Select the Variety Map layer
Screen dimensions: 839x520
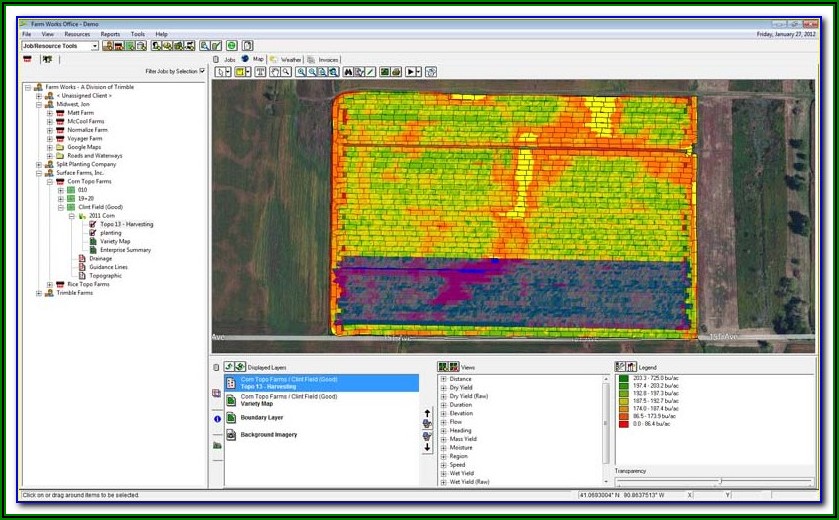tap(260, 404)
